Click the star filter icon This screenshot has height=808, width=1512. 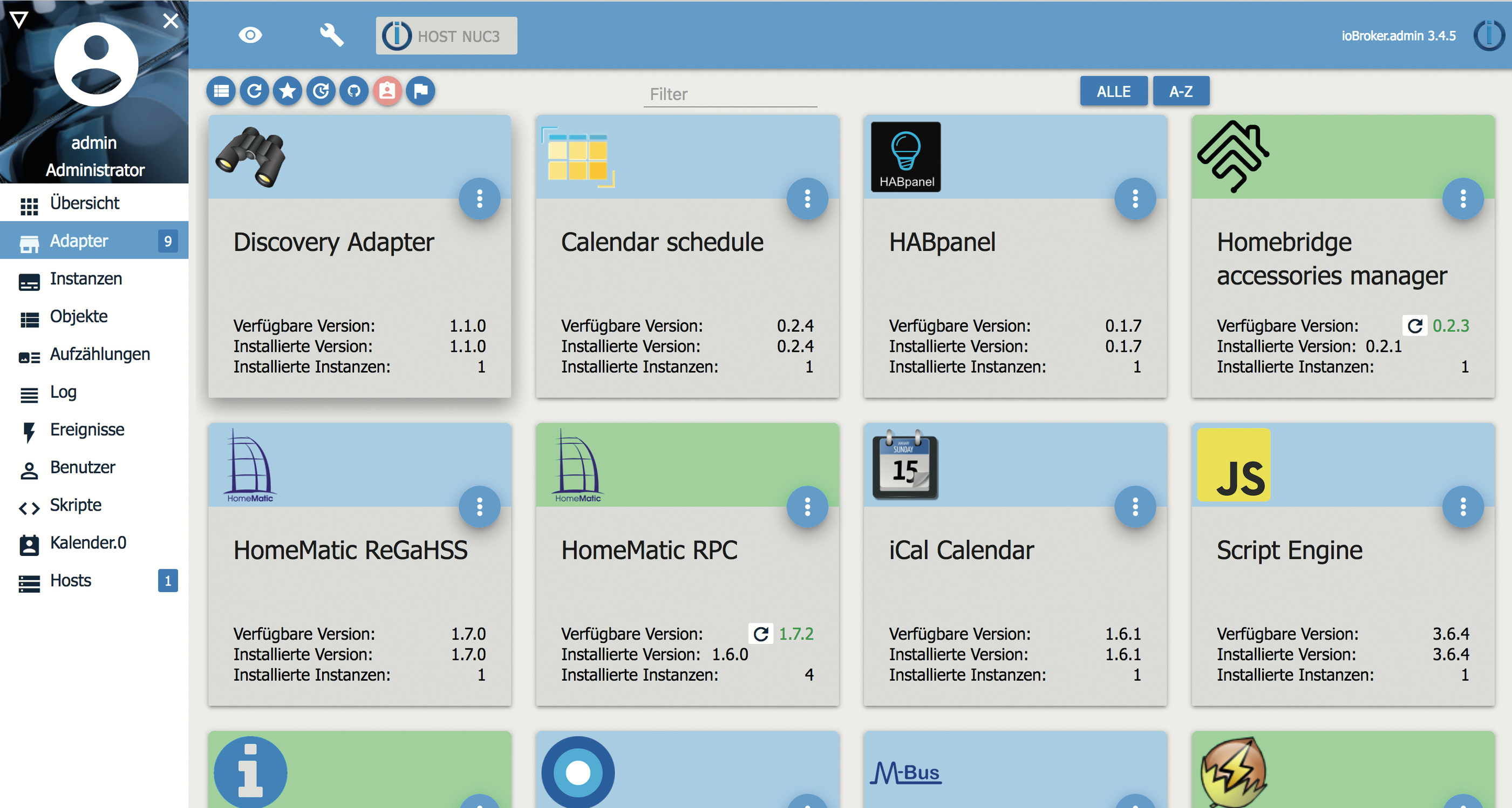(x=288, y=91)
